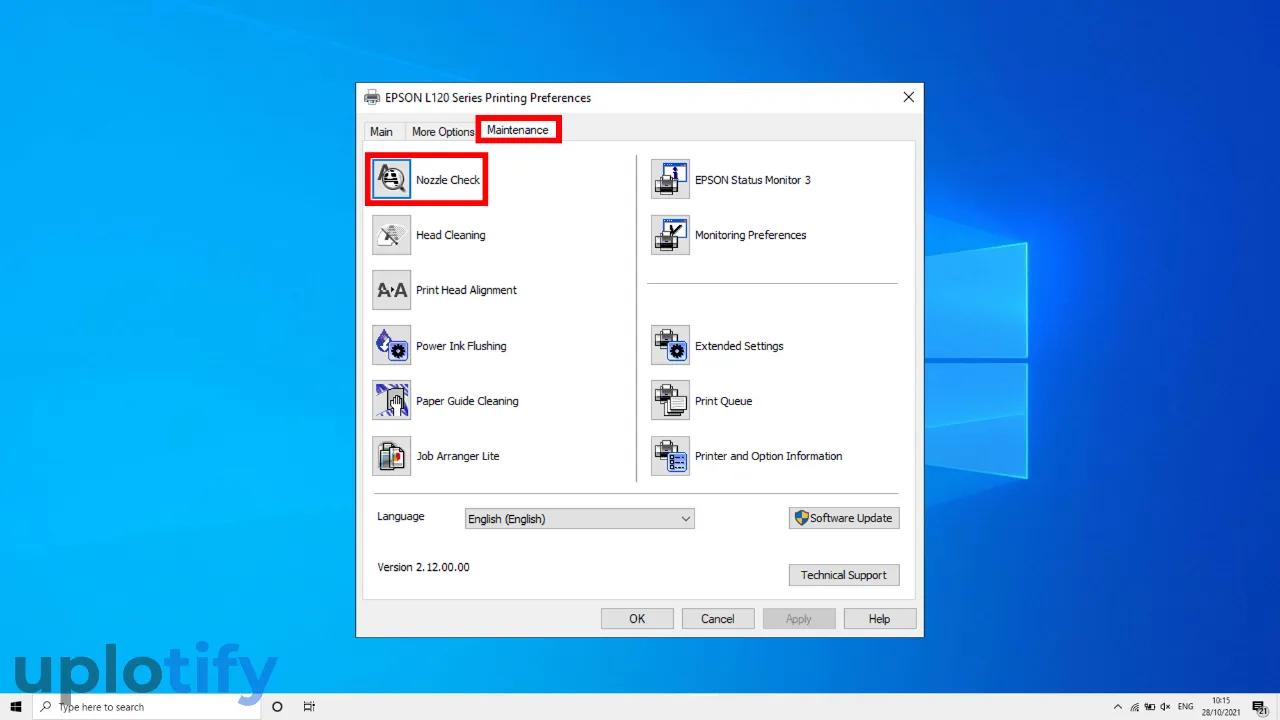Open the notification center icon
The image size is (1280, 720).
pos(1259,706)
